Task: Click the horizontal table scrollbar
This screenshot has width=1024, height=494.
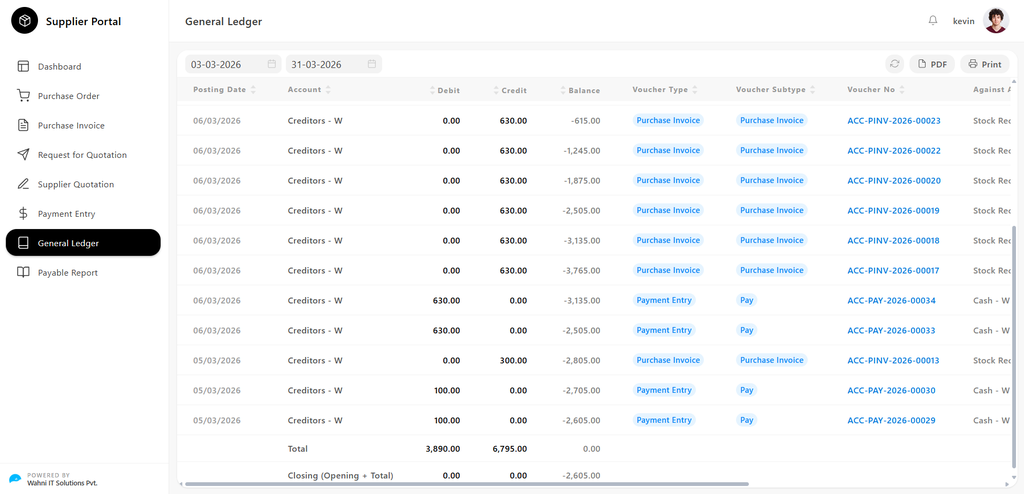Action: point(467,484)
